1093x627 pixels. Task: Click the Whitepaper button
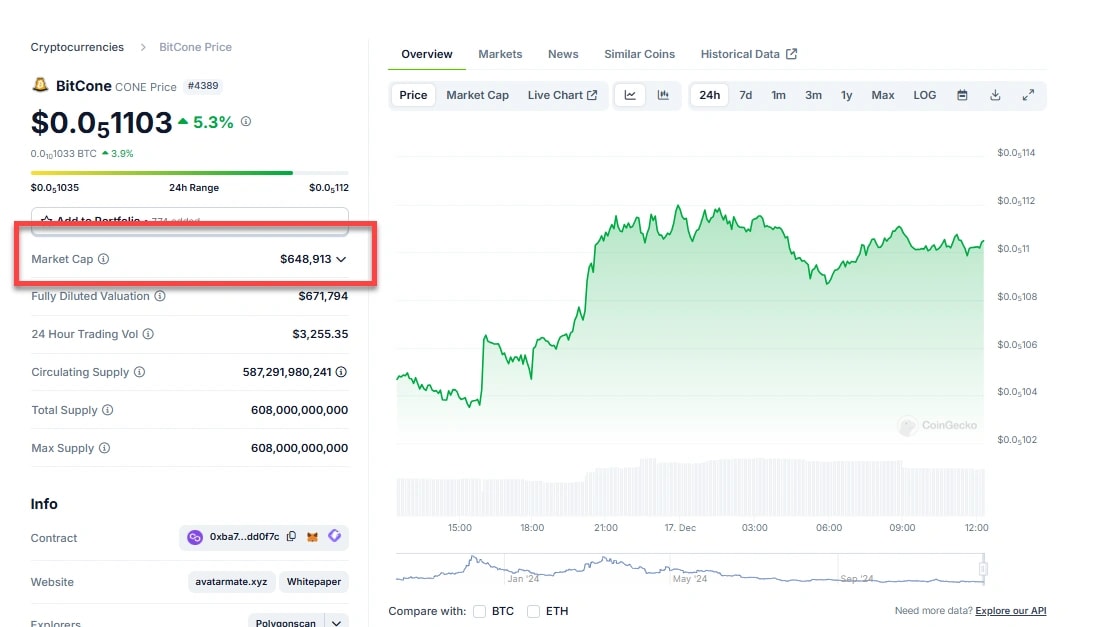point(314,581)
